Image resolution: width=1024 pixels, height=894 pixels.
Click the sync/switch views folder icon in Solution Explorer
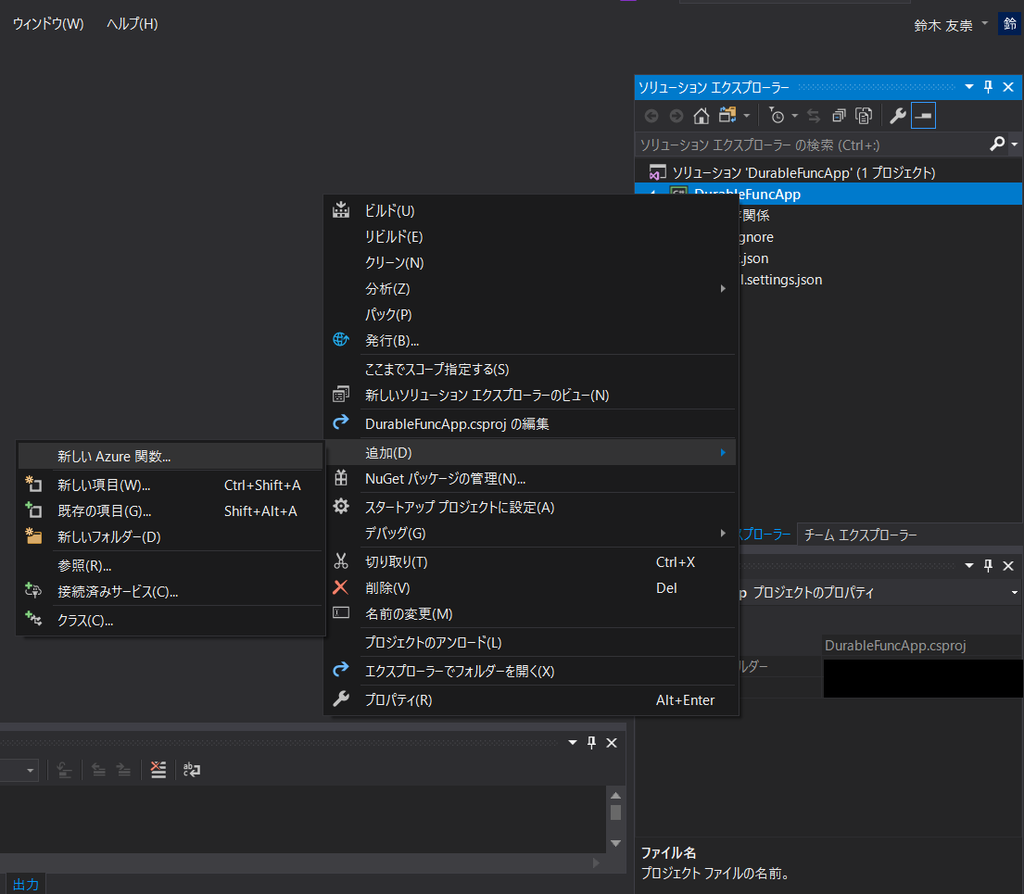pos(727,116)
